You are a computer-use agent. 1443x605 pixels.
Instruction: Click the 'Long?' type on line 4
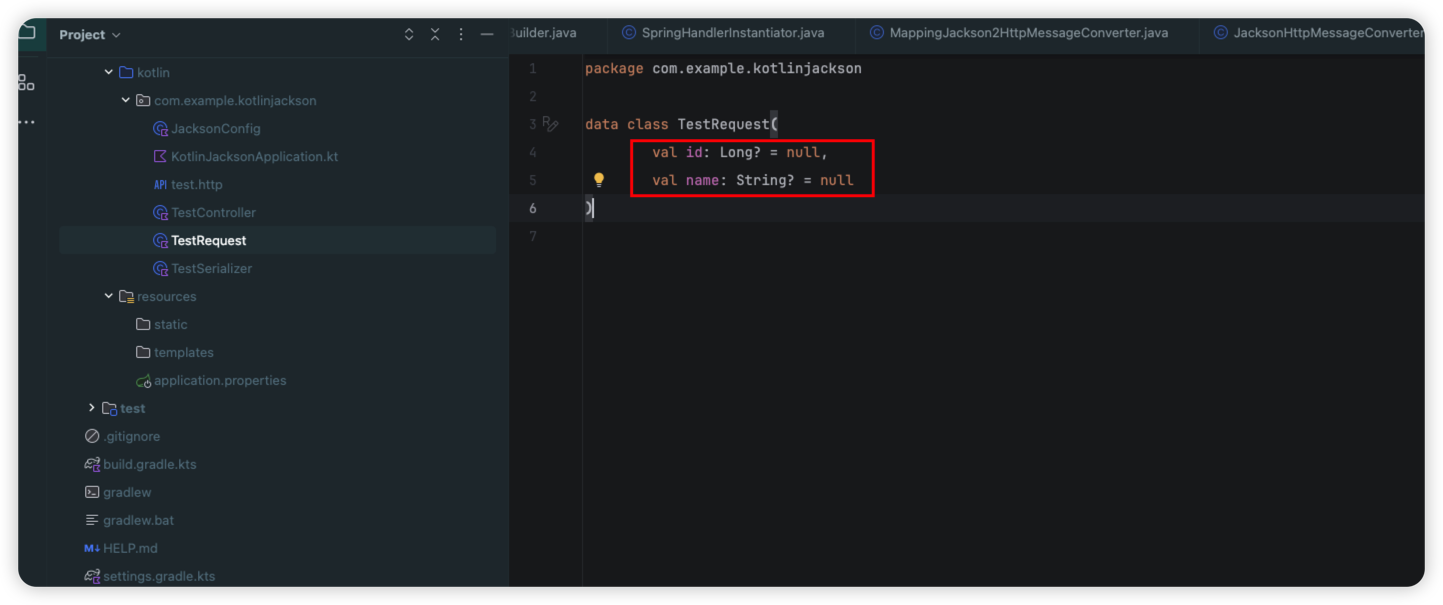pos(741,153)
